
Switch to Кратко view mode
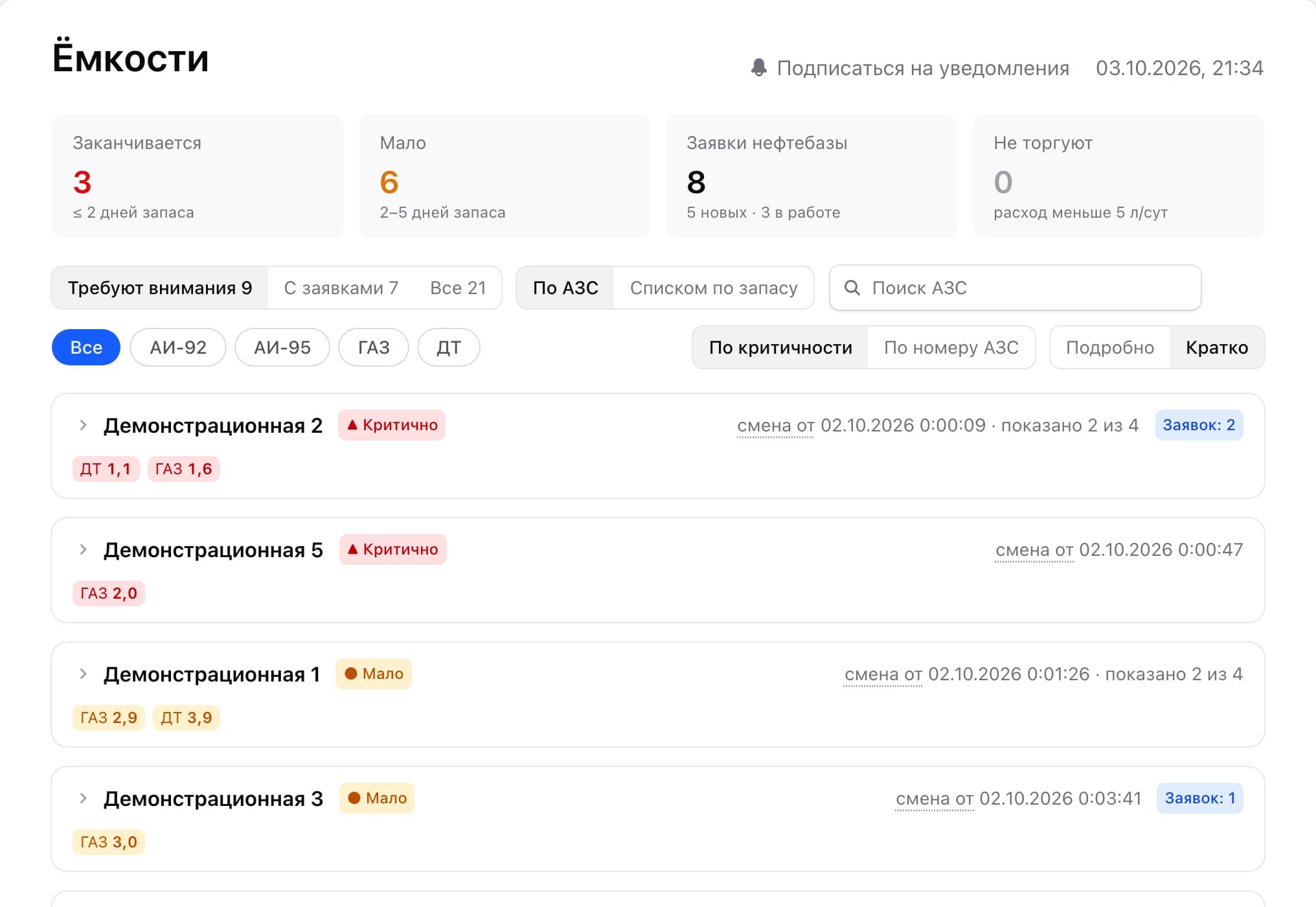click(x=1217, y=347)
